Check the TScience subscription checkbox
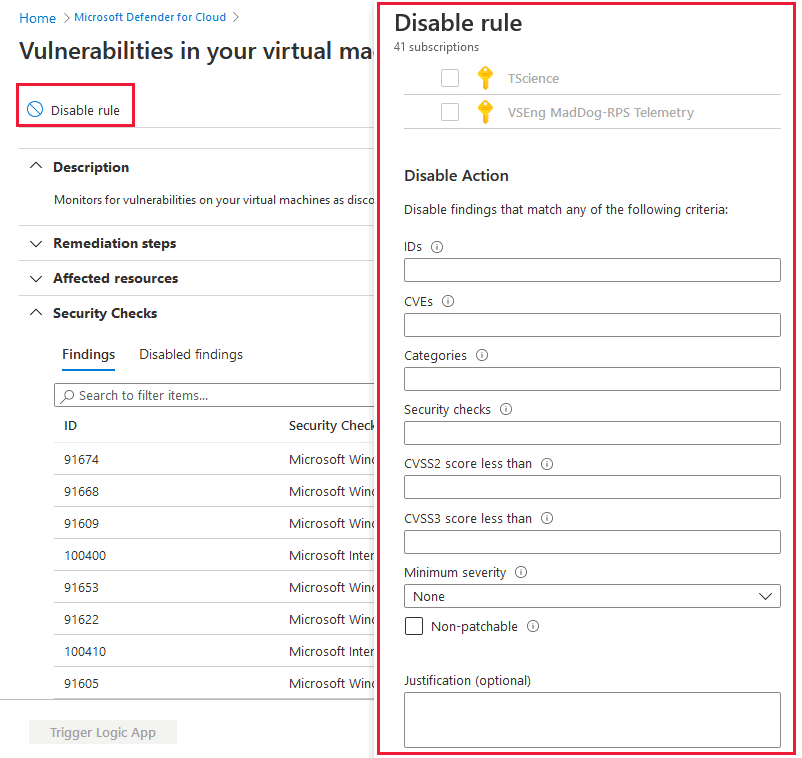 coord(450,78)
